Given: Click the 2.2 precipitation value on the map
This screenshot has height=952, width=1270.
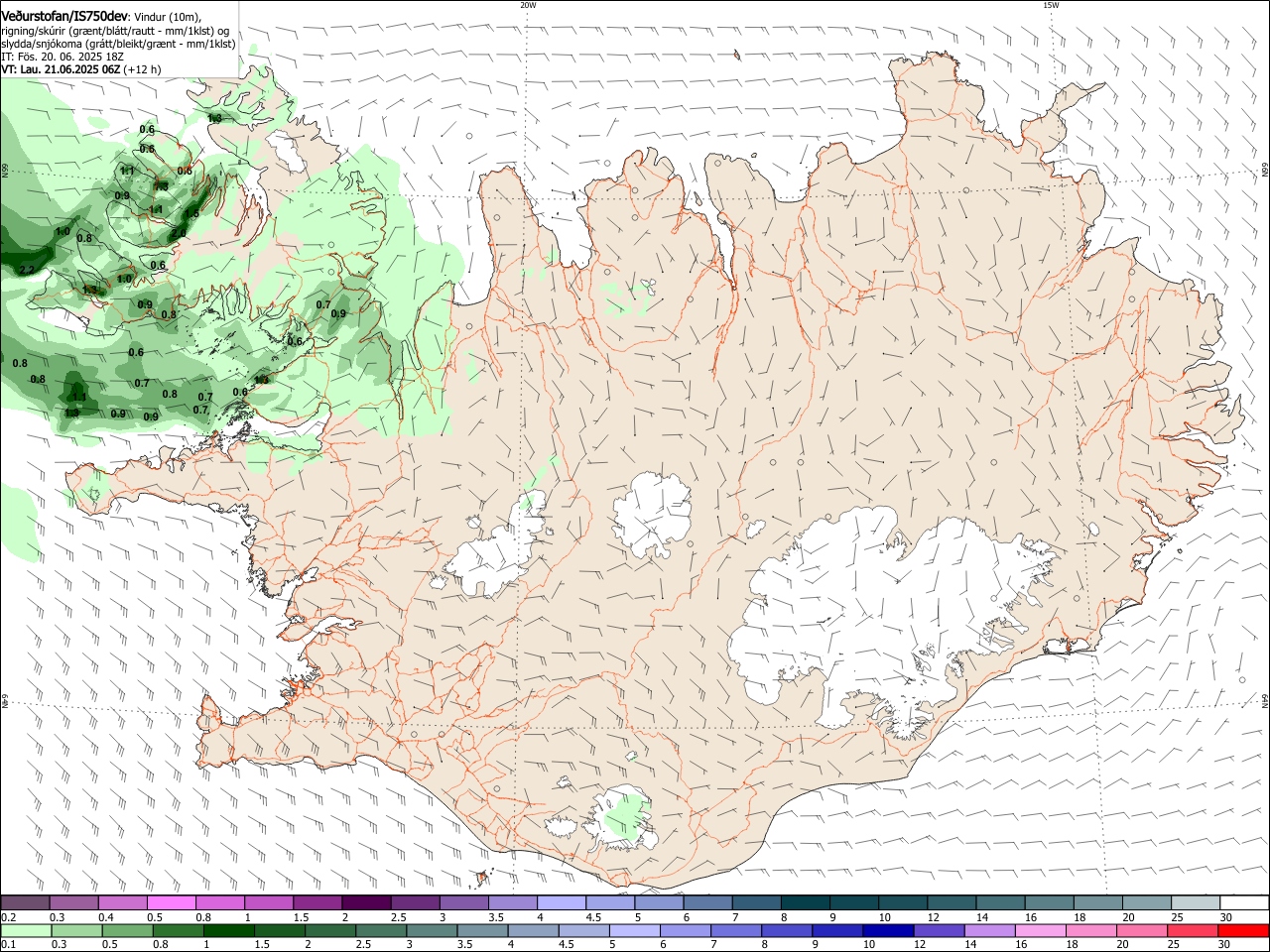Looking at the screenshot, I should 27,270.
